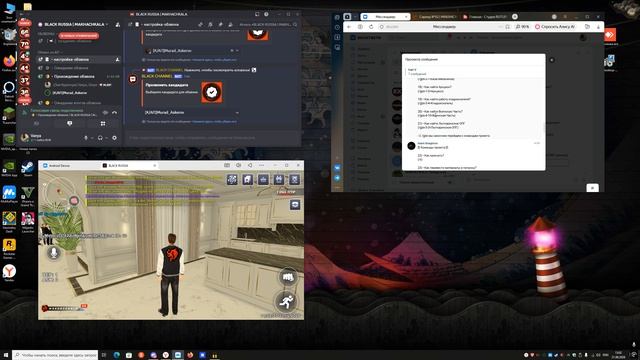Click game minimap radar
Screen dimensions: 640x360
coord(59,191)
